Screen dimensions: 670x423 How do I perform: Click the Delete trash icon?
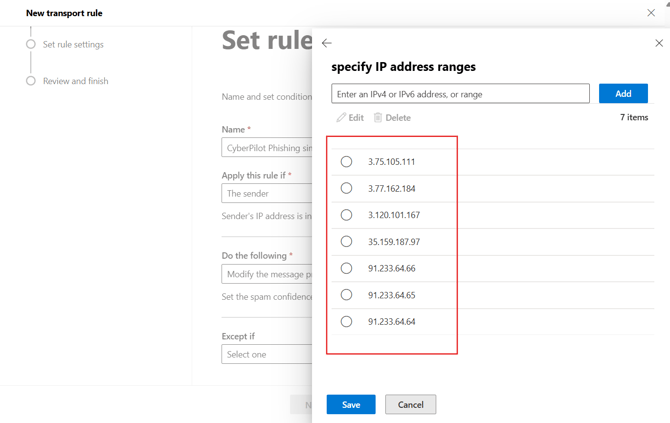tap(378, 118)
